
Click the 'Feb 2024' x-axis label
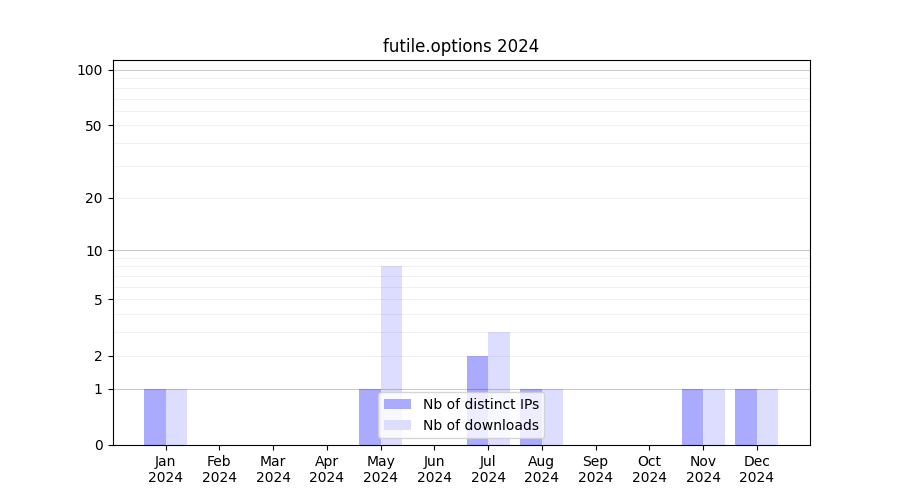pos(219,469)
